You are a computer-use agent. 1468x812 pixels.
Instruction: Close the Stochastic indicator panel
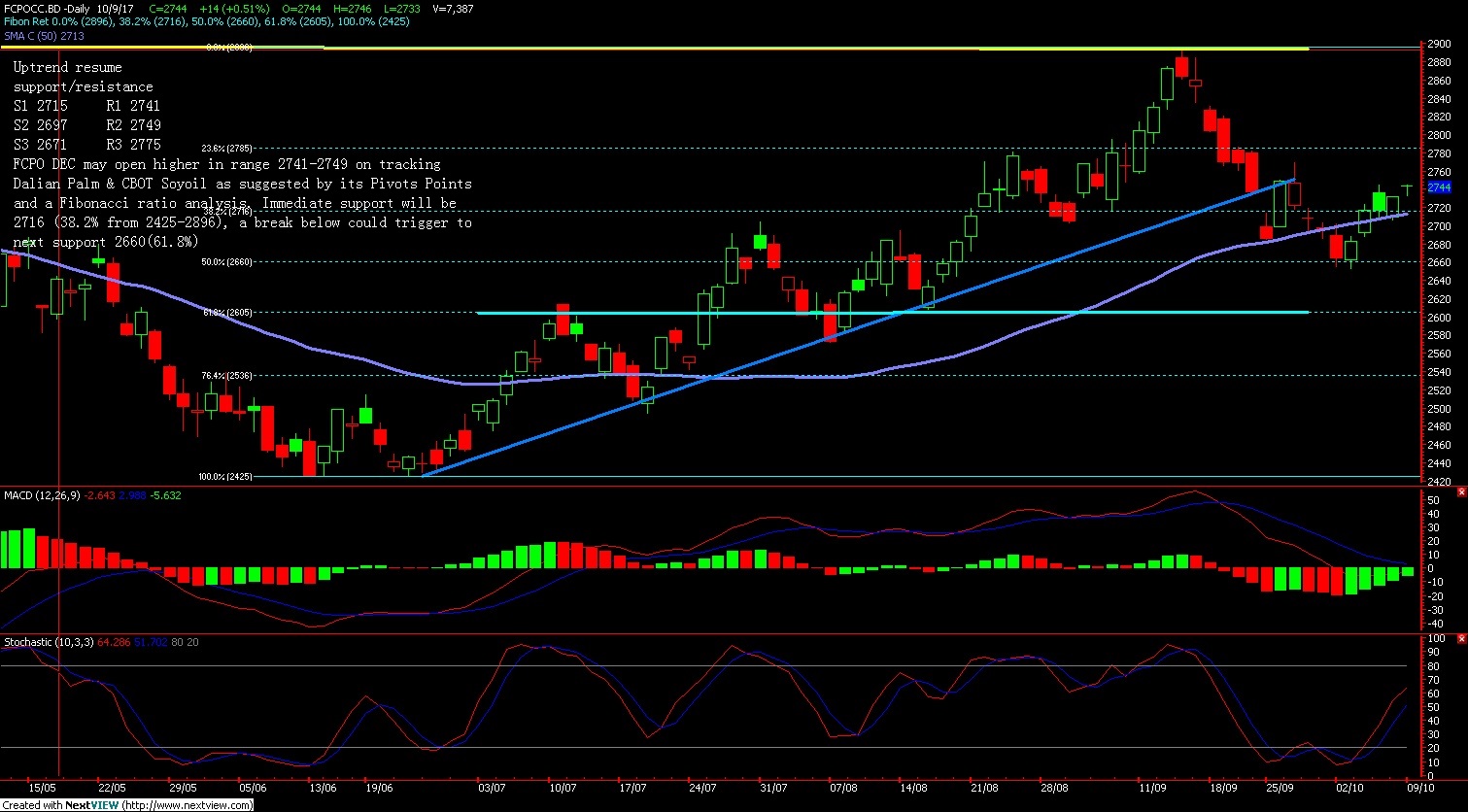tap(1460, 641)
